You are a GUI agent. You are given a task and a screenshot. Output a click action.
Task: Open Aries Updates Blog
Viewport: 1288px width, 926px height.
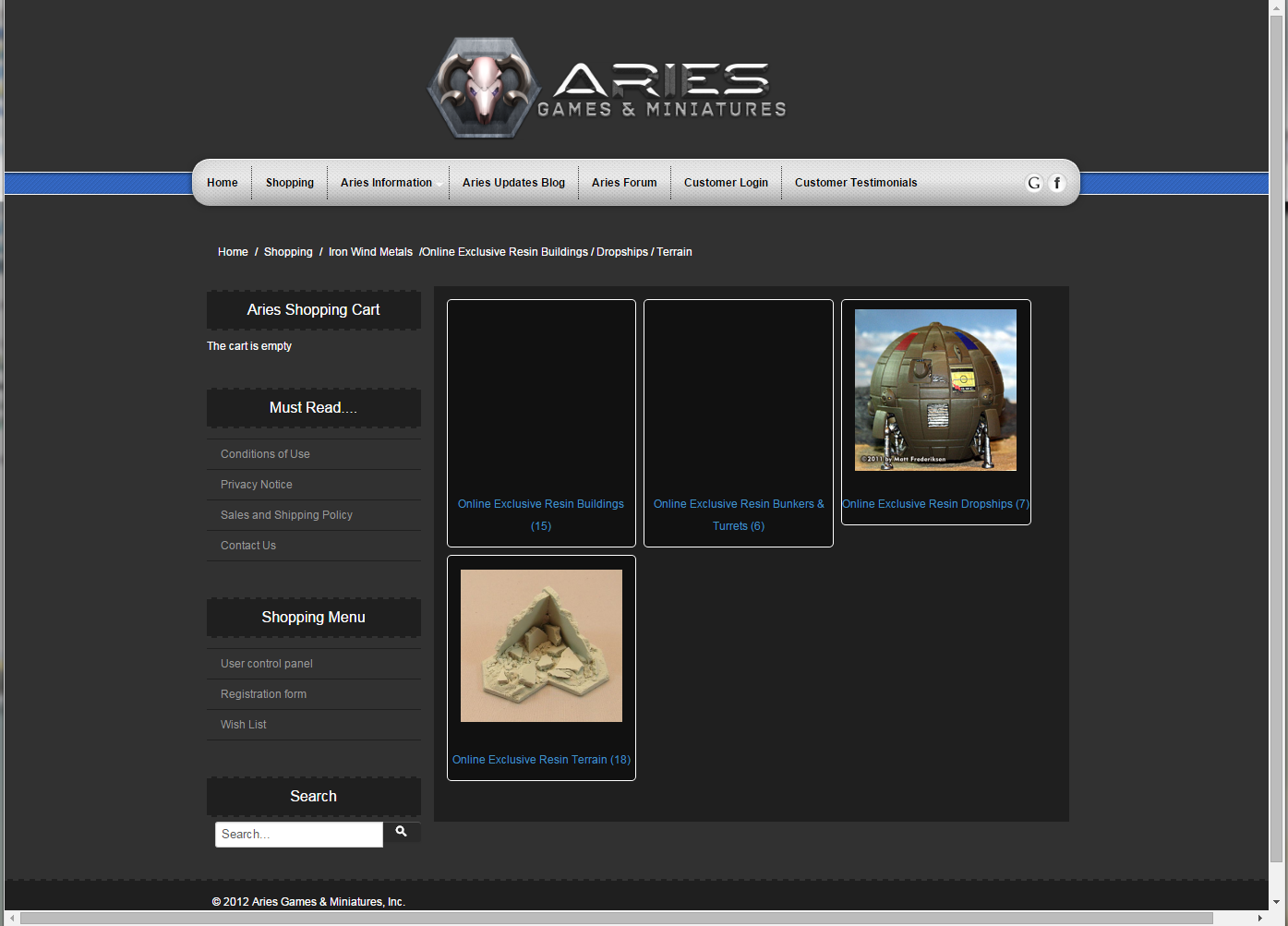(x=513, y=183)
